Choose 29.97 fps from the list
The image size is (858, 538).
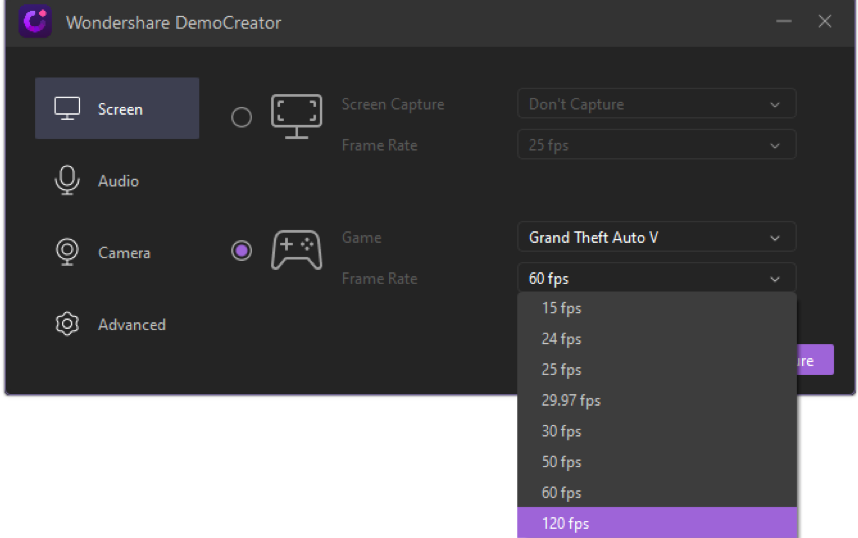coord(657,400)
